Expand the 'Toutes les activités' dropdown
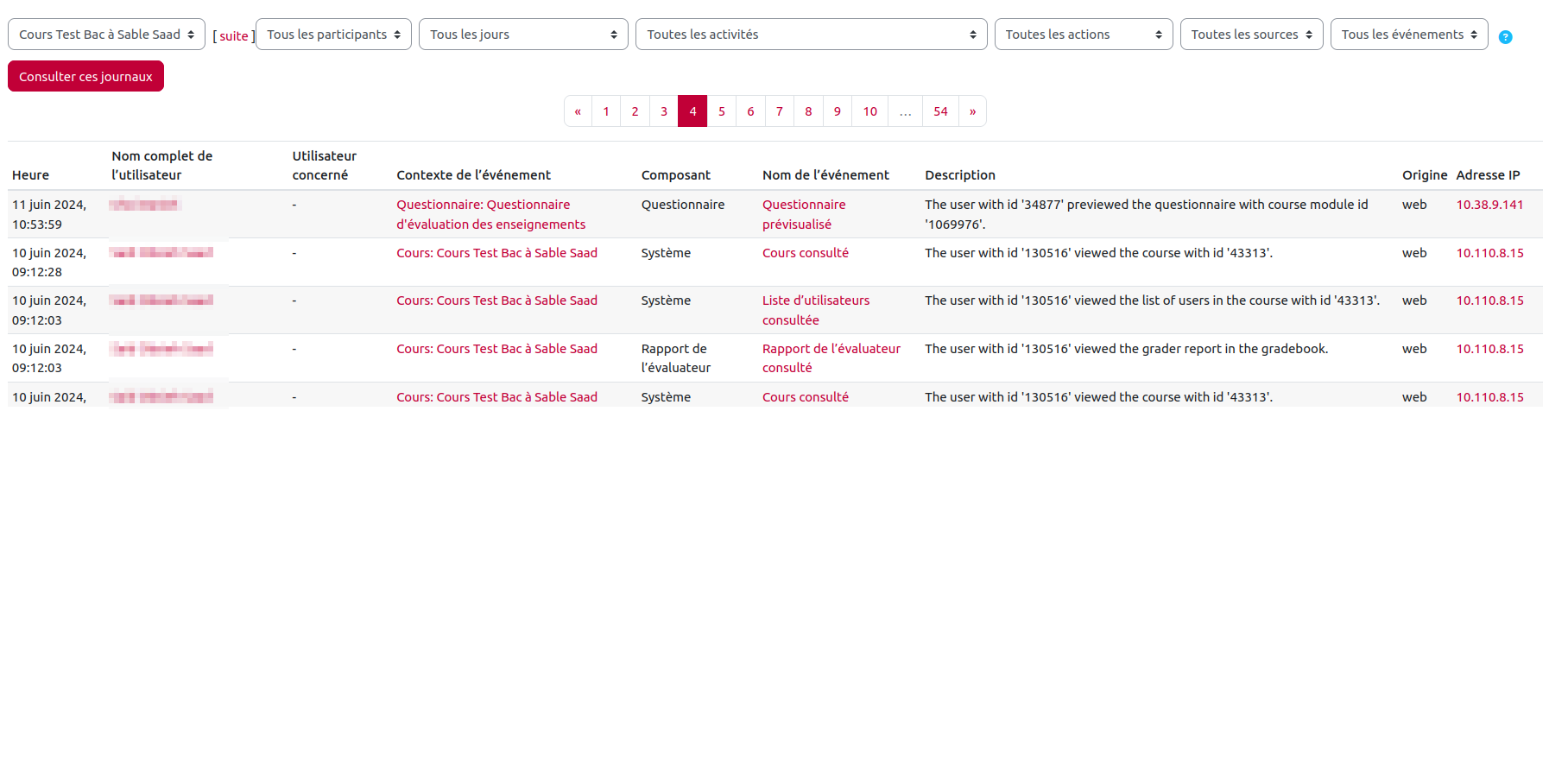This screenshot has width=1568, height=759. tap(811, 35)
